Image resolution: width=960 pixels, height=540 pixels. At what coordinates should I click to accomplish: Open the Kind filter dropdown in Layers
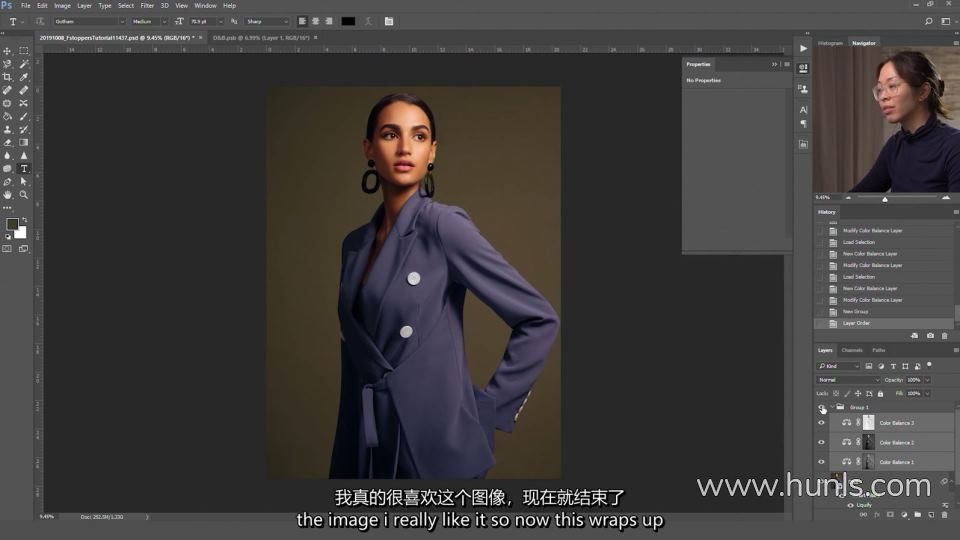pyautogui.click(x=838, y=366)
